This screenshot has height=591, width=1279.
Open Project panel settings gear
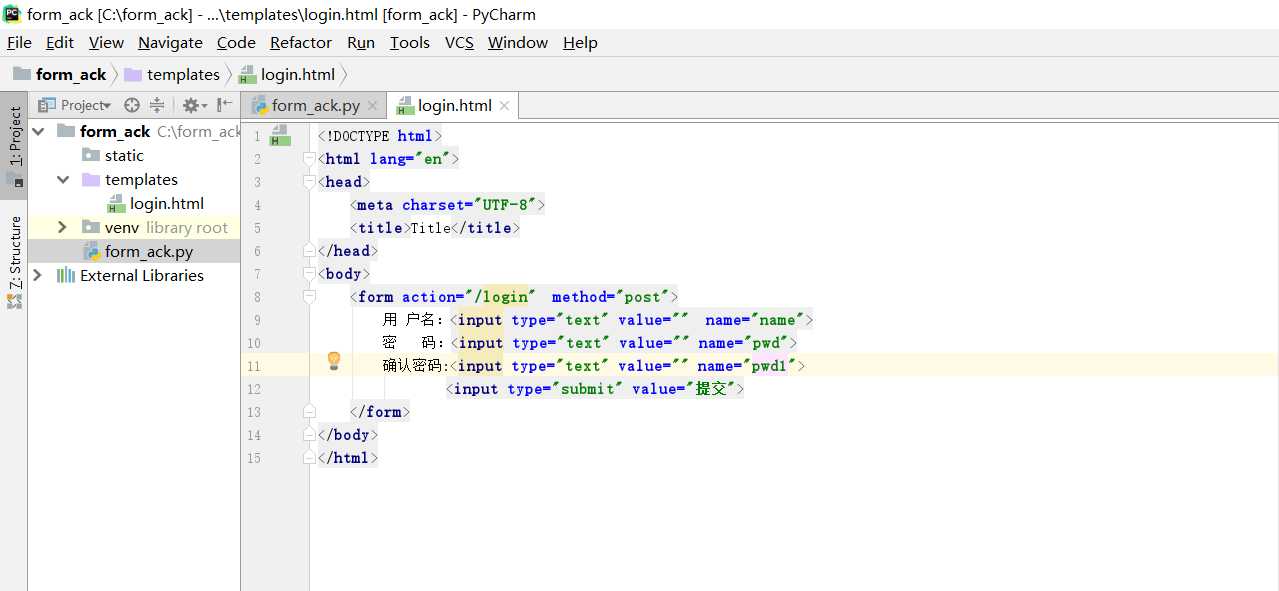click(x=194, y=105)
